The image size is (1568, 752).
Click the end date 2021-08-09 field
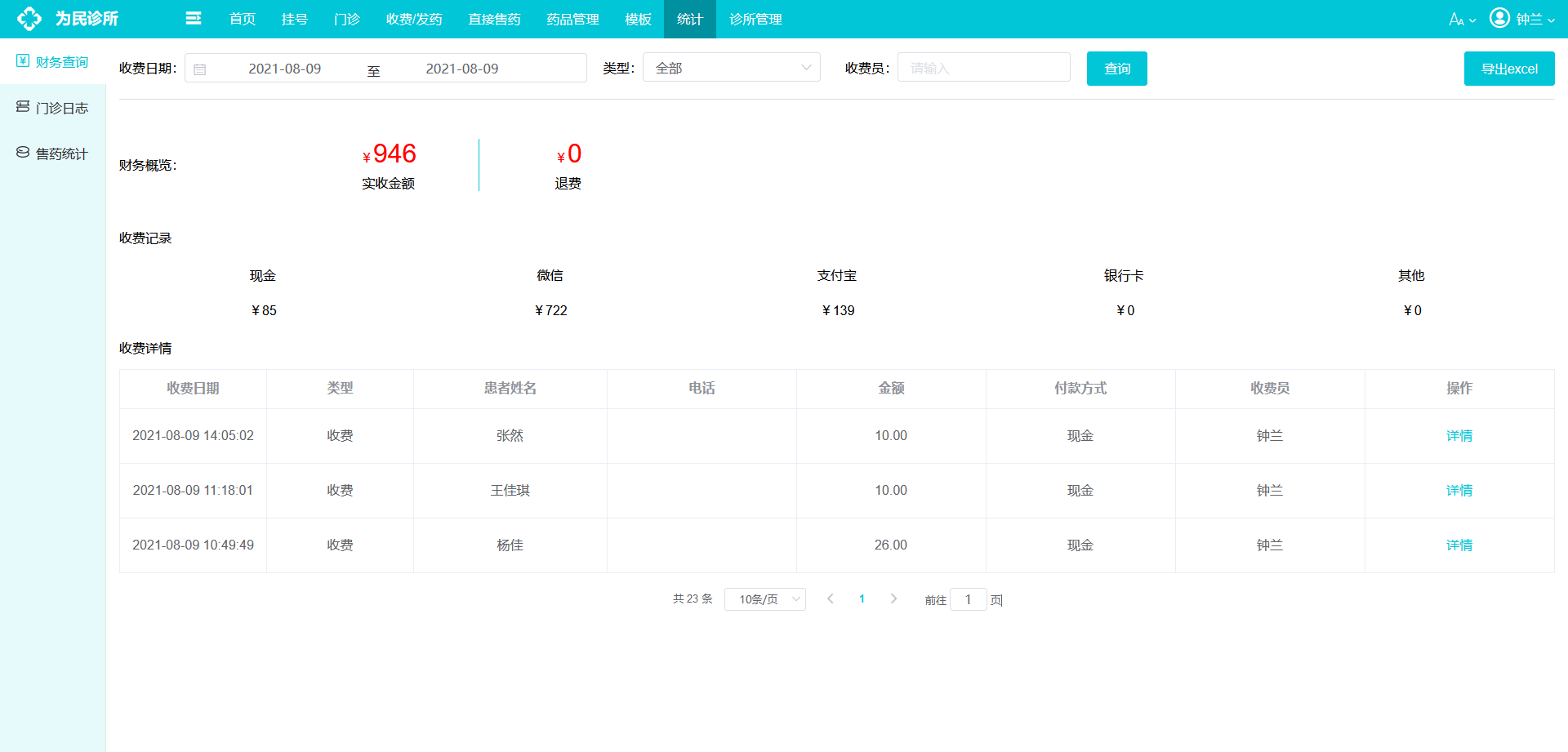462,69
